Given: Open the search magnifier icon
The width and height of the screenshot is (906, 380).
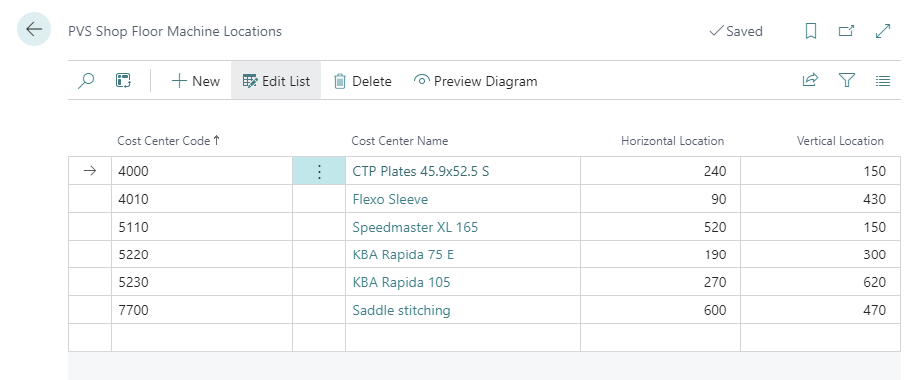Looking at the screenshot, I should pyautogui.click(x=86, y=81).
